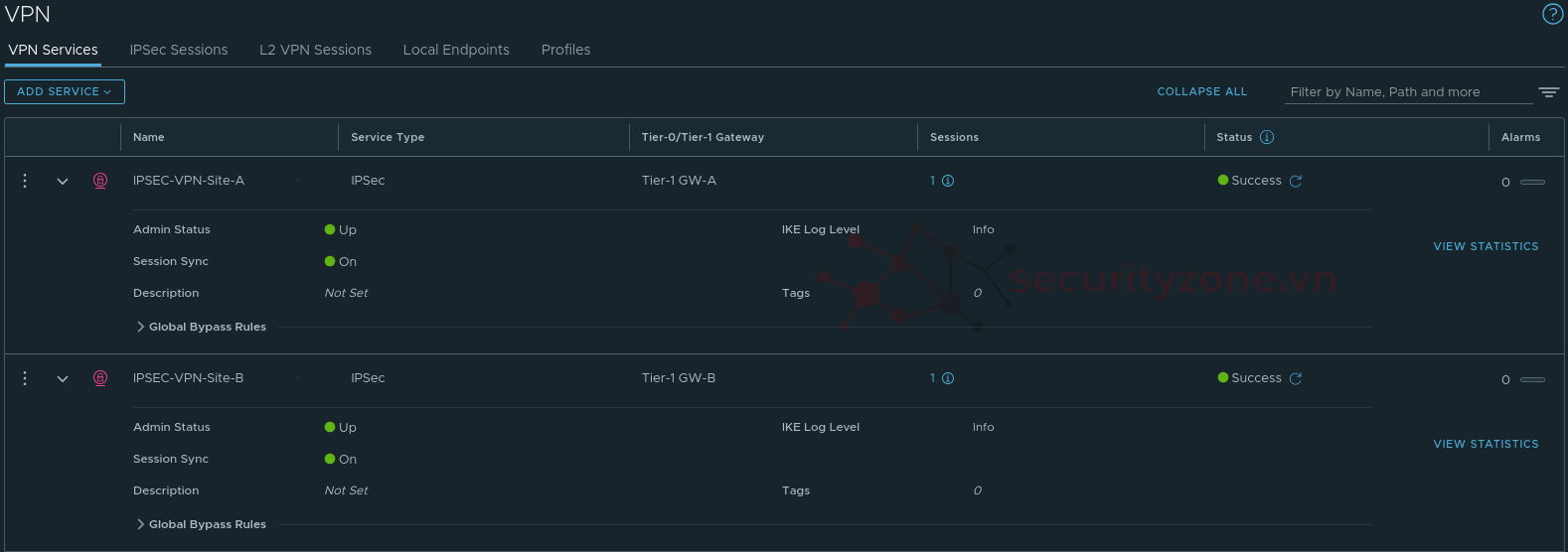This screenshot has height=552, width=1568.
Task: View statistics for IPSEC-VPN-Site-A
Action: pos(1486,246)
